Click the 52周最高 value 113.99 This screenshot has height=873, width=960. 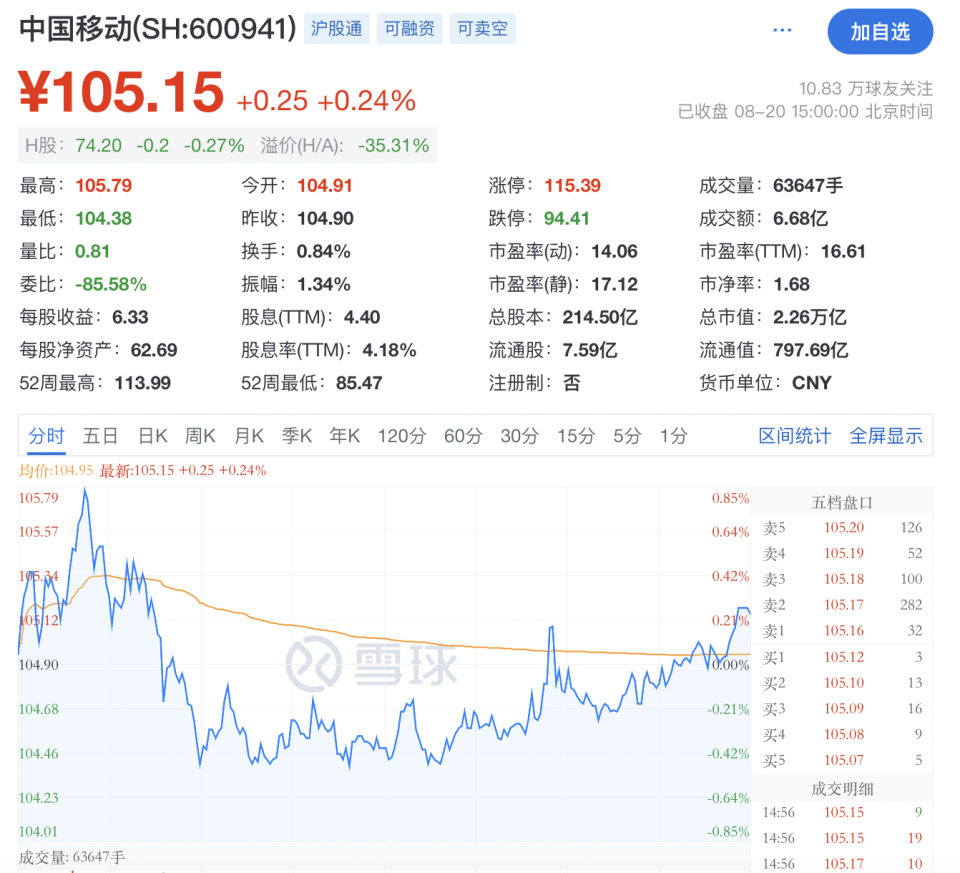click(143, 383)
